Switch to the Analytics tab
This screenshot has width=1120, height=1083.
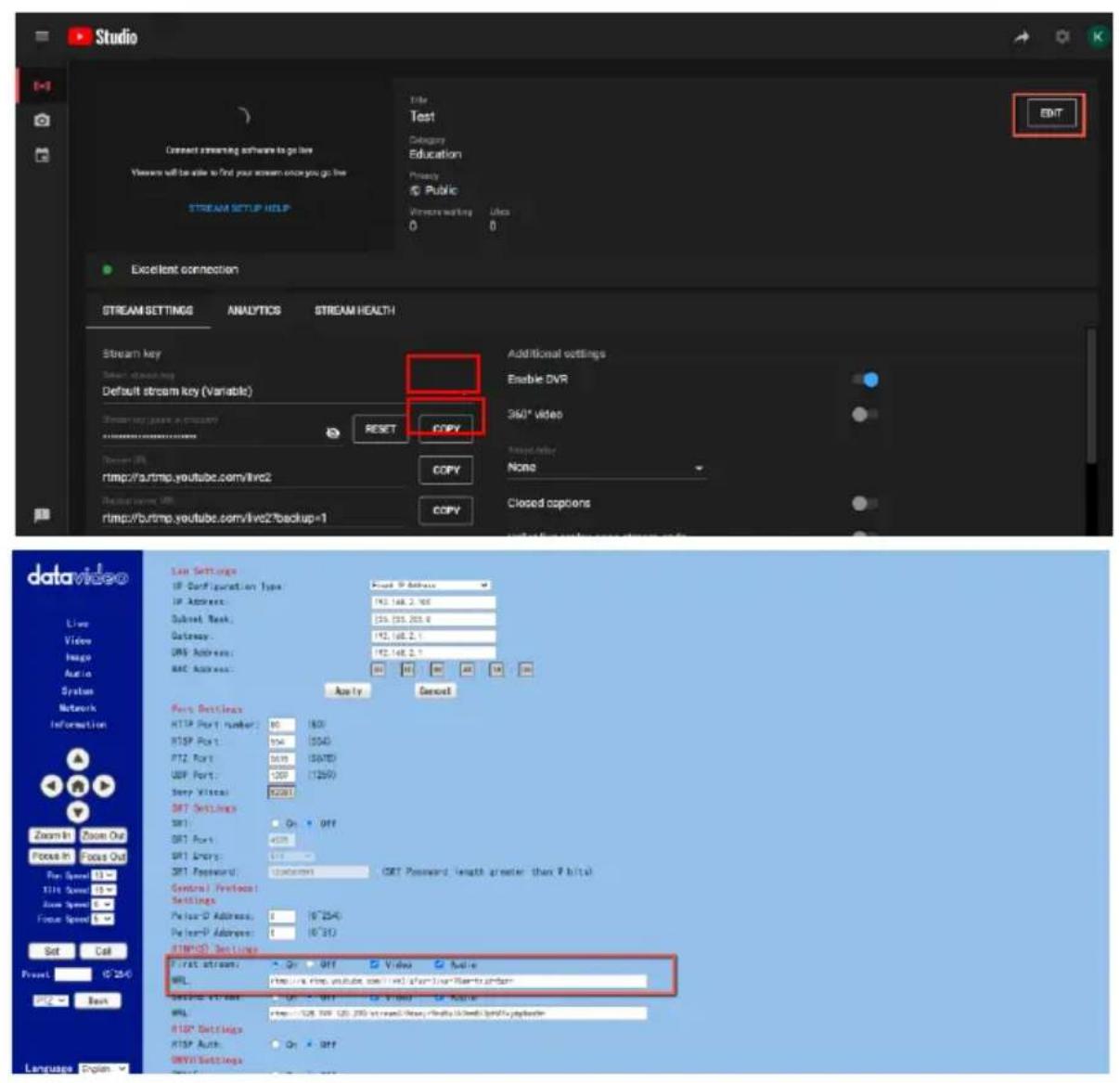click(254, 310)
